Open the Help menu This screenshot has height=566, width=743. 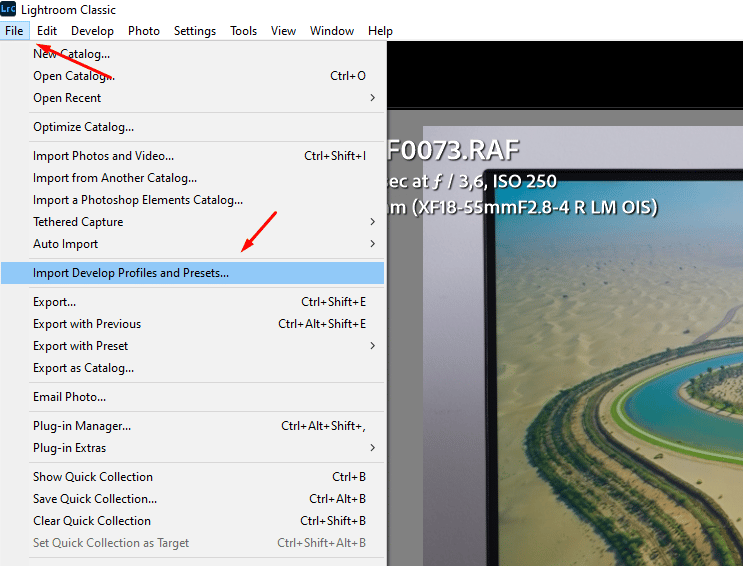coord(380,31)
